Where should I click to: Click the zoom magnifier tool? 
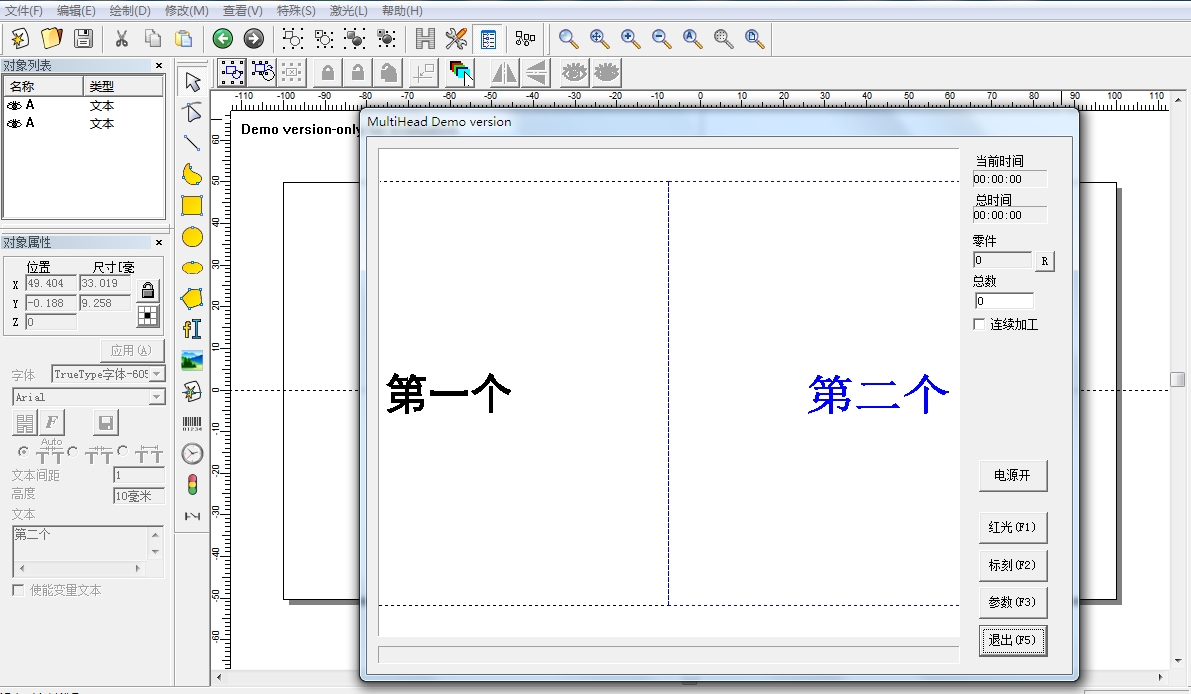point(568,38)
